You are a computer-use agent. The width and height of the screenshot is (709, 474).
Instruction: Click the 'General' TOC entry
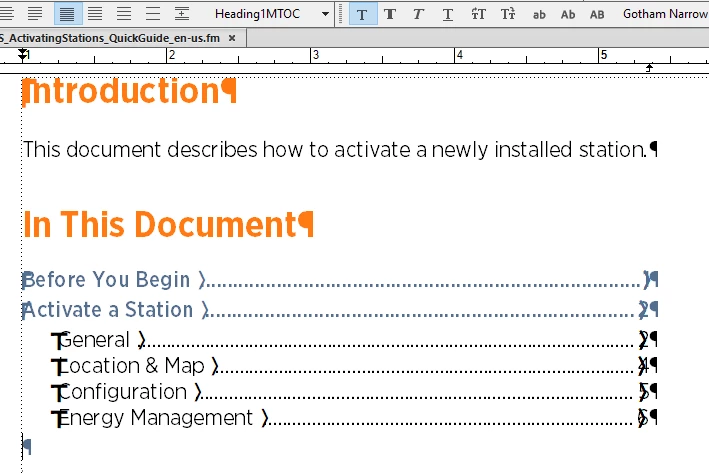pos(95,340)
